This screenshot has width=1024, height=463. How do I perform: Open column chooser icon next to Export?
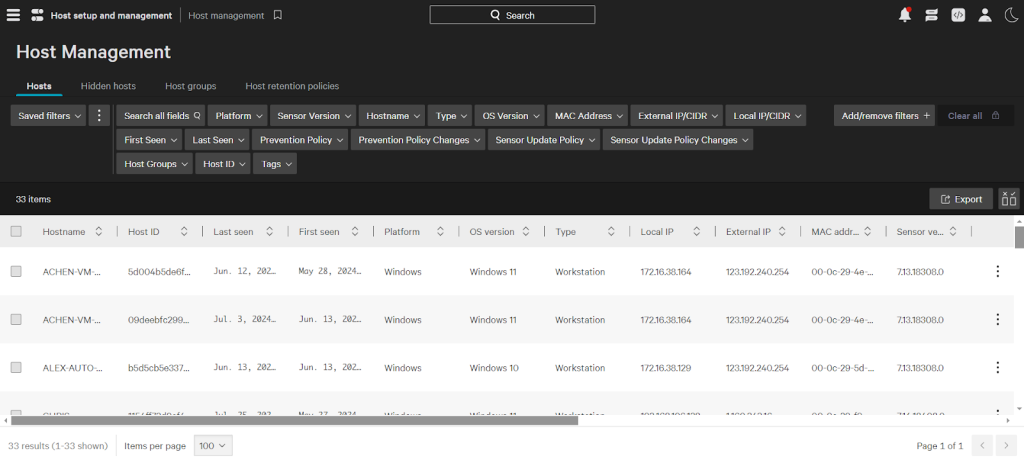point(1009,199)
